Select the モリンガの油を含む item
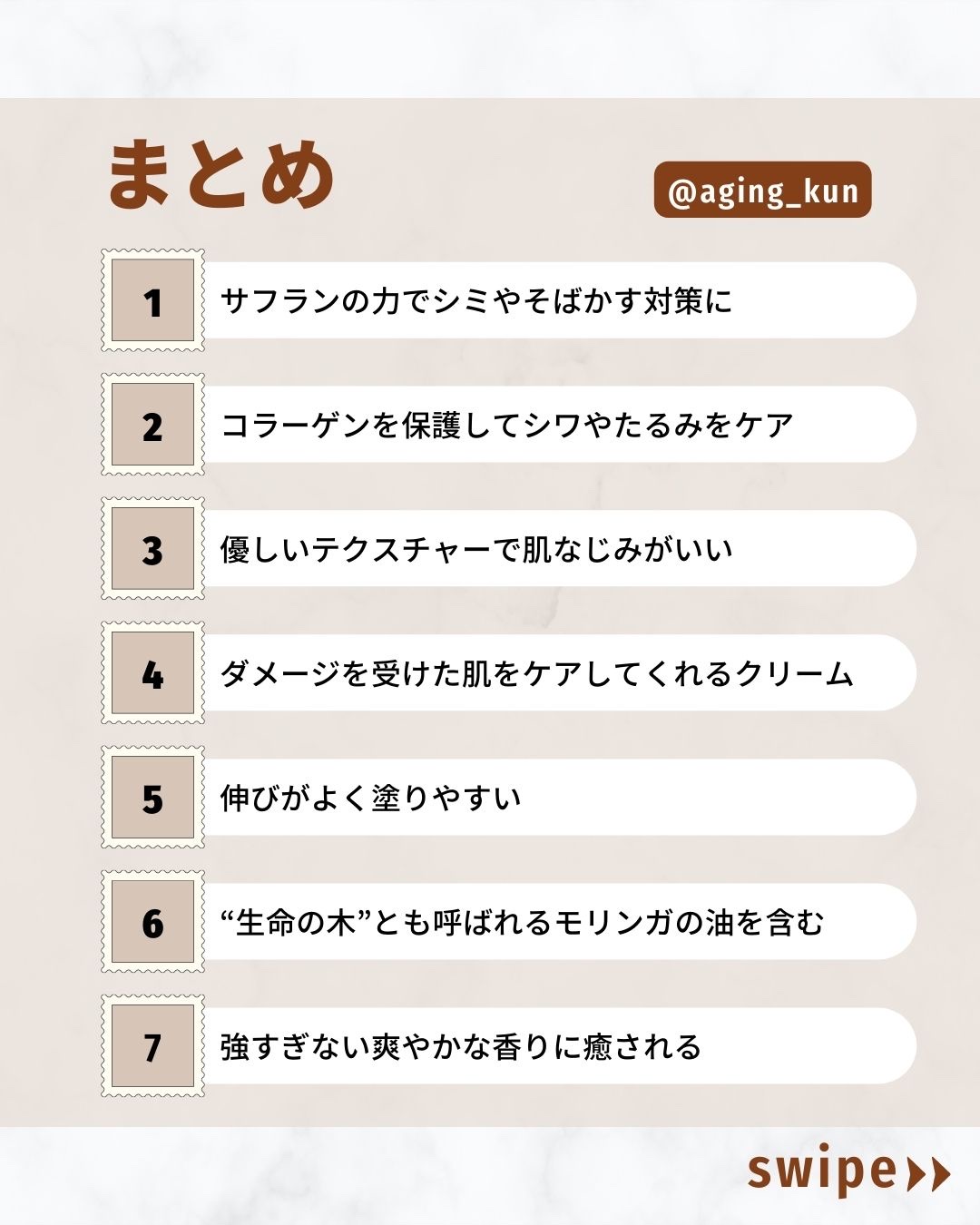This screenshot has width=980, height=1225. [522, 923]
